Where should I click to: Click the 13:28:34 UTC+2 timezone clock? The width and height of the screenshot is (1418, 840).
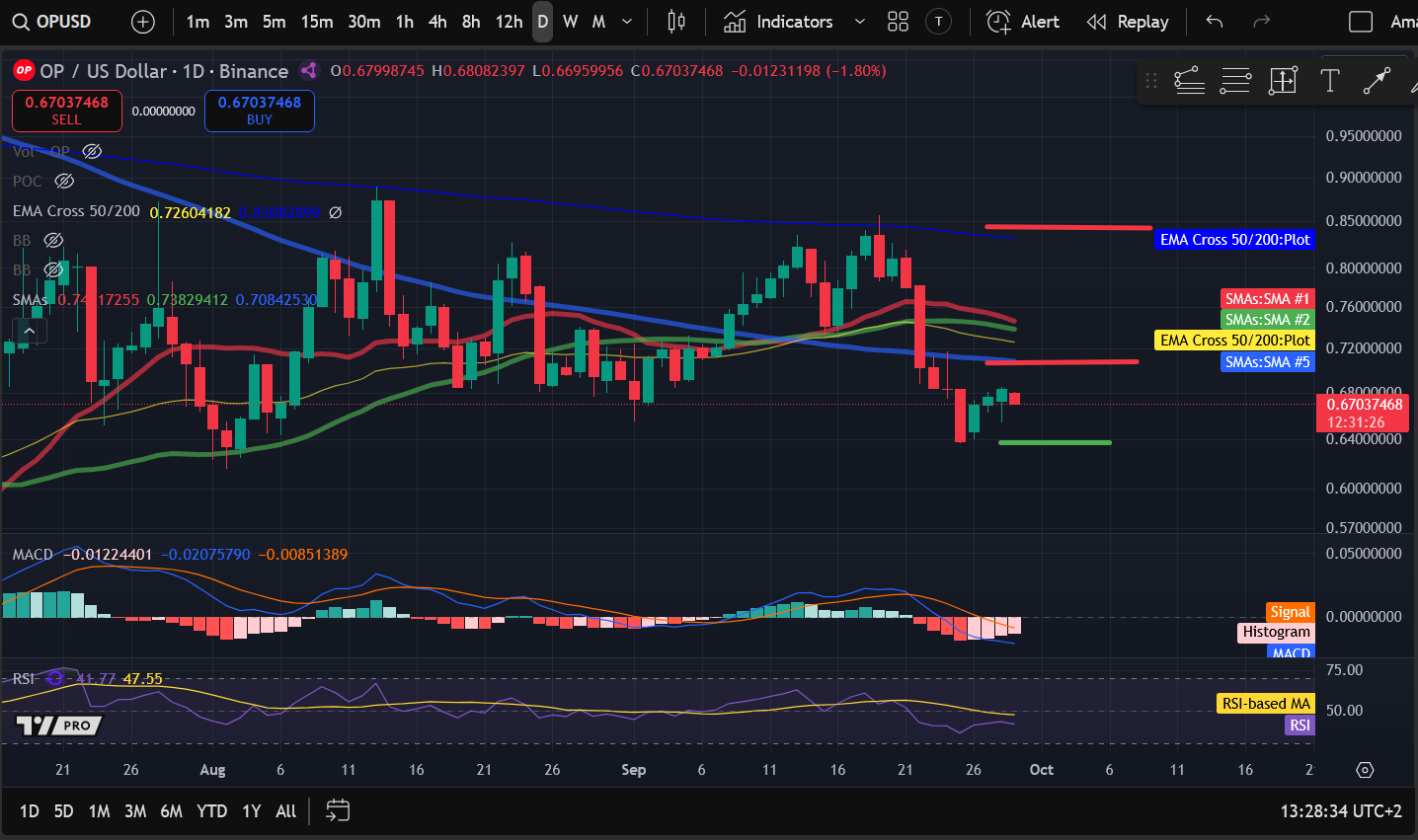pyautogui.click(x=1340, y=811)
